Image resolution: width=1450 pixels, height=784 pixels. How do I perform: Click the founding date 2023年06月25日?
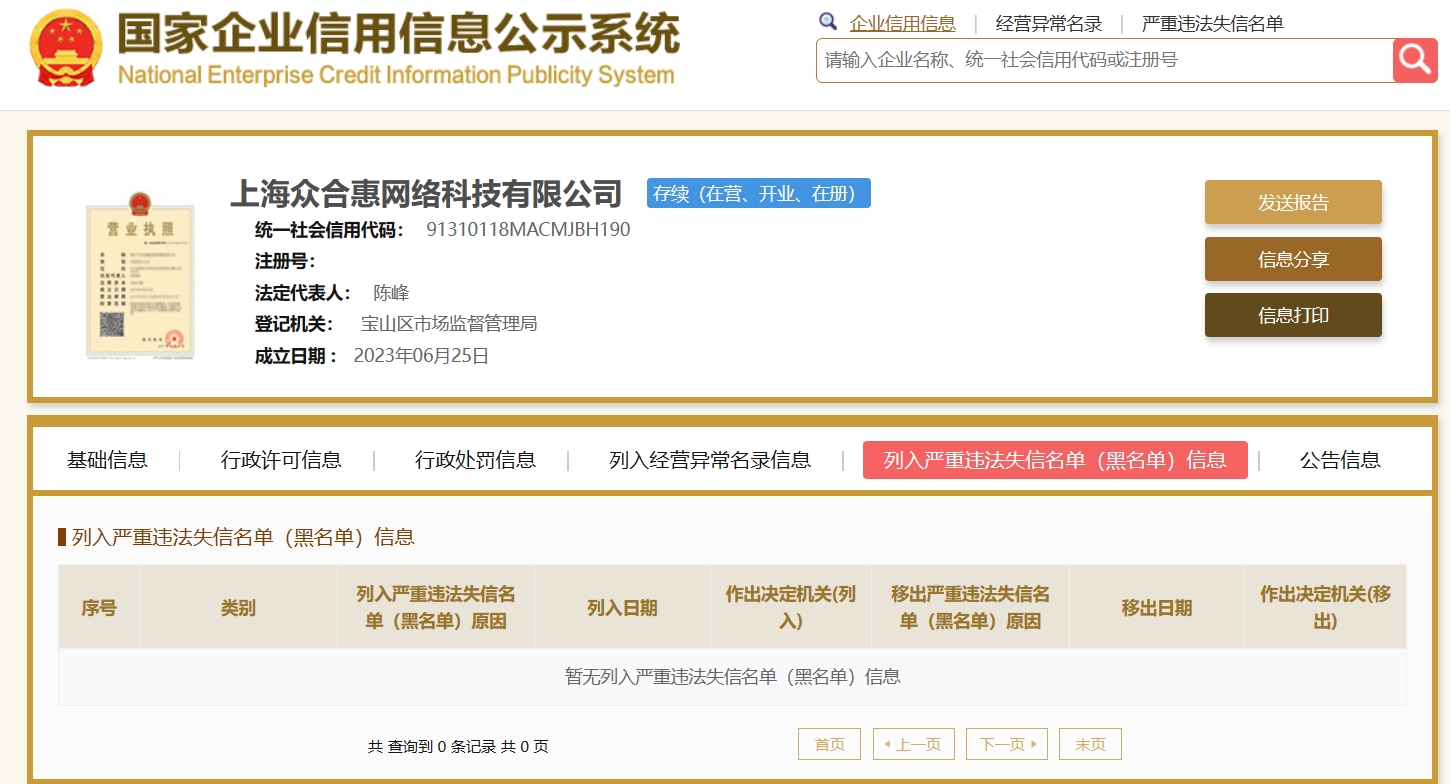[421, 356]
